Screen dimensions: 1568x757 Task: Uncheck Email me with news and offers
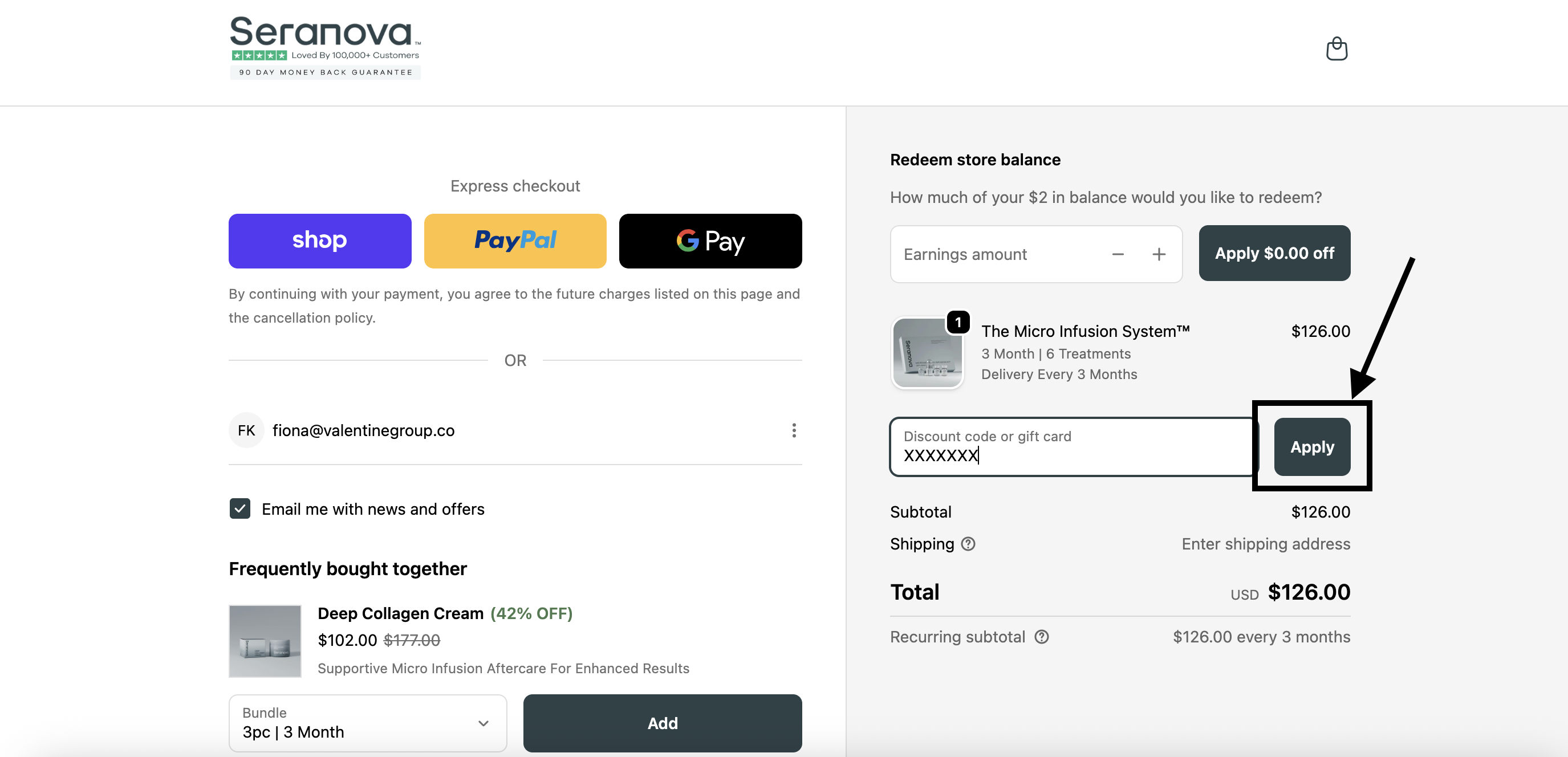[240, 508]
